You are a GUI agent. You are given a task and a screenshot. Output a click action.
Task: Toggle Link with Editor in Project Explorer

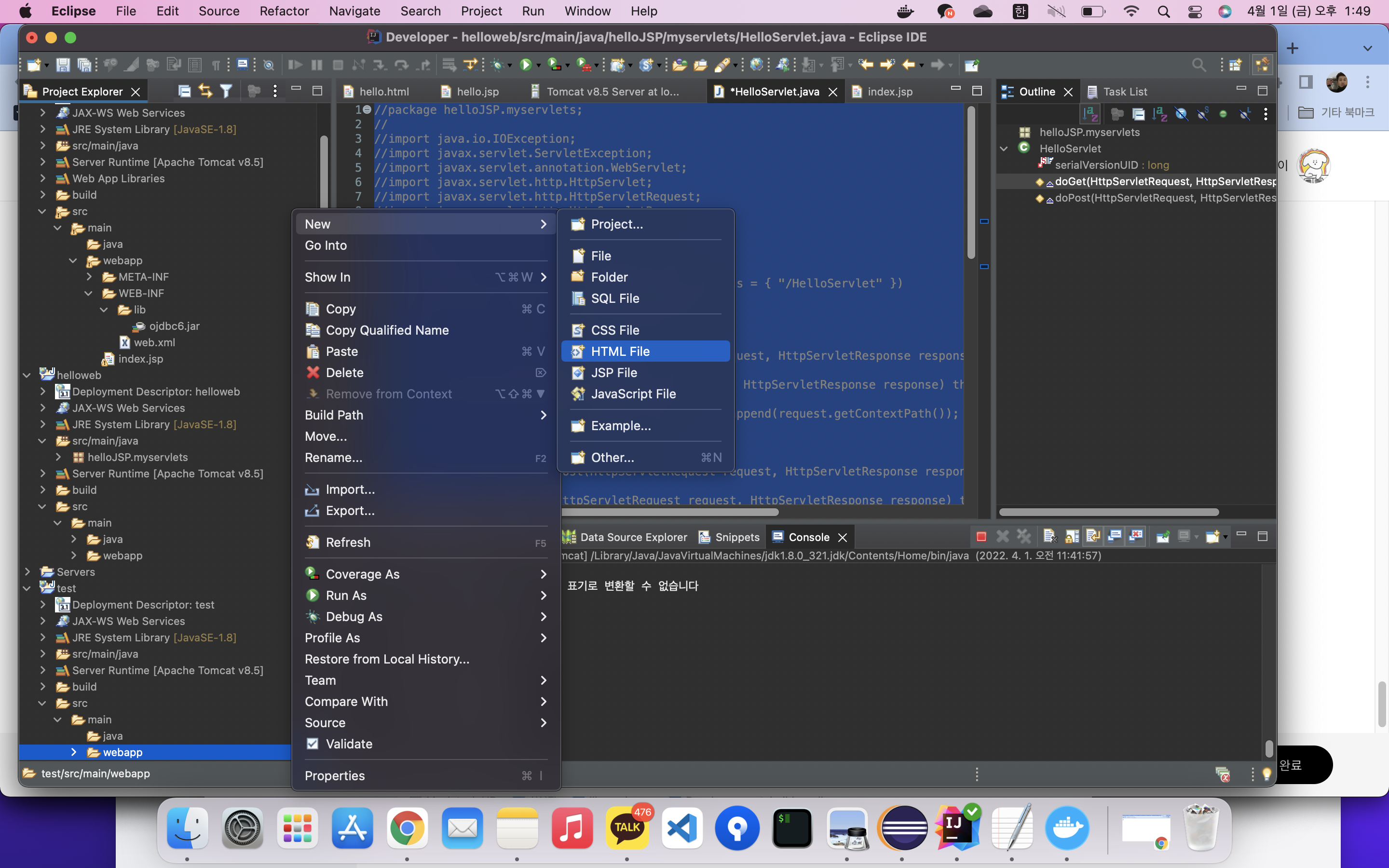(x=205, y=91)
